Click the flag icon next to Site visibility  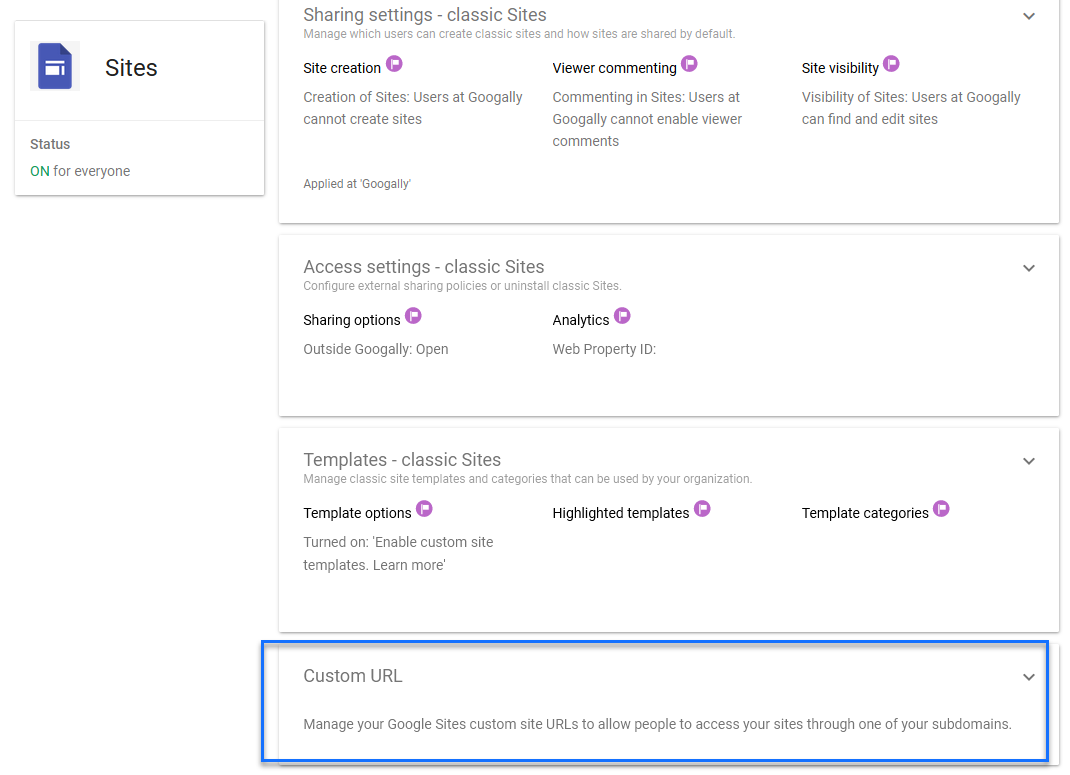click(x=889, y=63)
